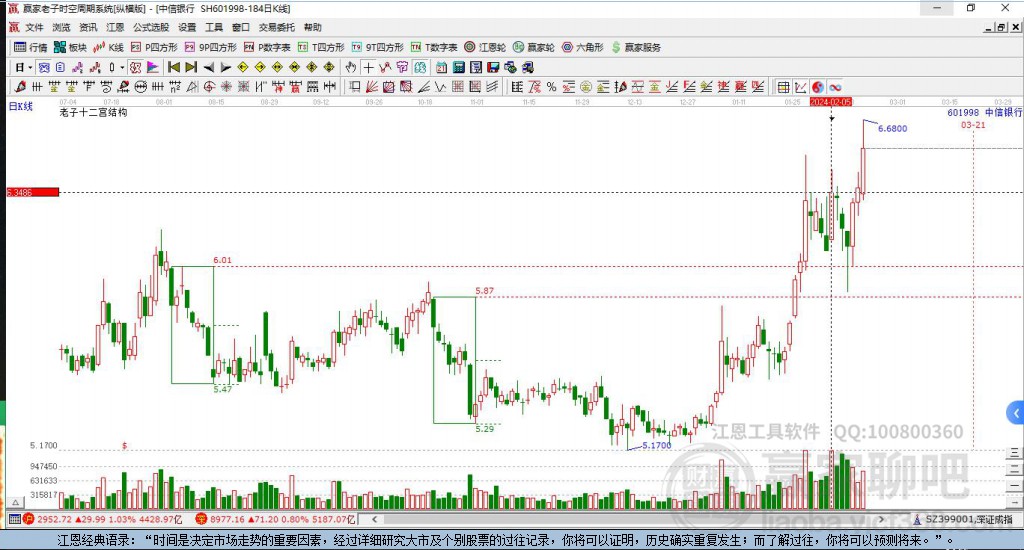
Task: Jump to the last bar with the skip-end icon
Action: click(x=191, y=67)
